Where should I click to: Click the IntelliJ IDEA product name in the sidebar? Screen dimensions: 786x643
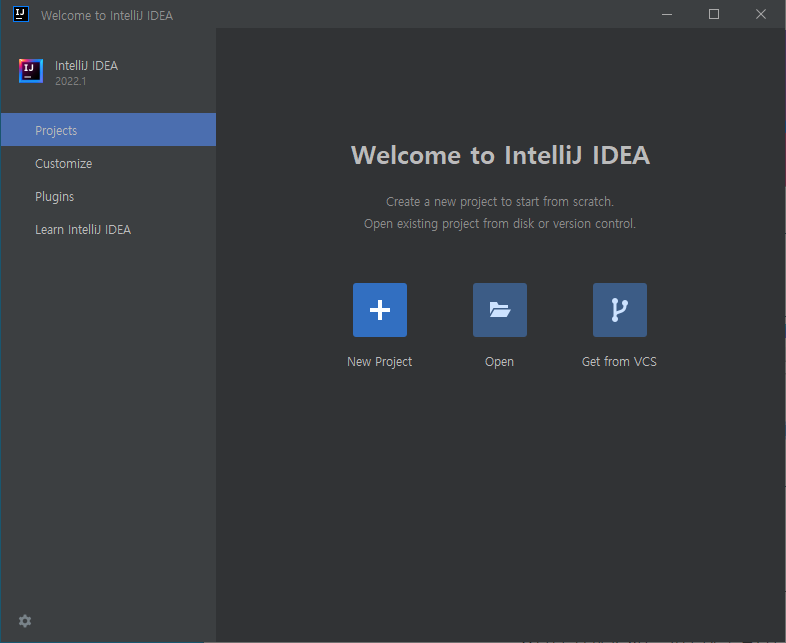coord(86,66)
